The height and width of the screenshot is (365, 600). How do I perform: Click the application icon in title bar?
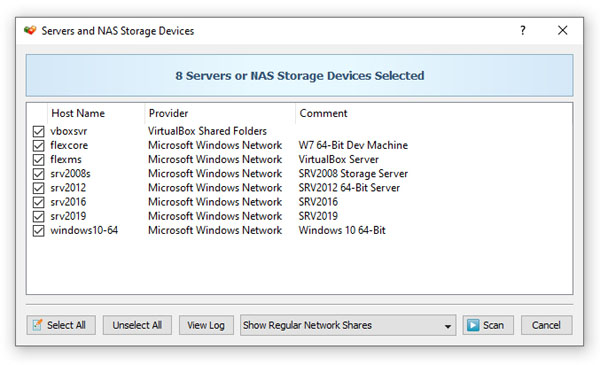click(30, 30)
